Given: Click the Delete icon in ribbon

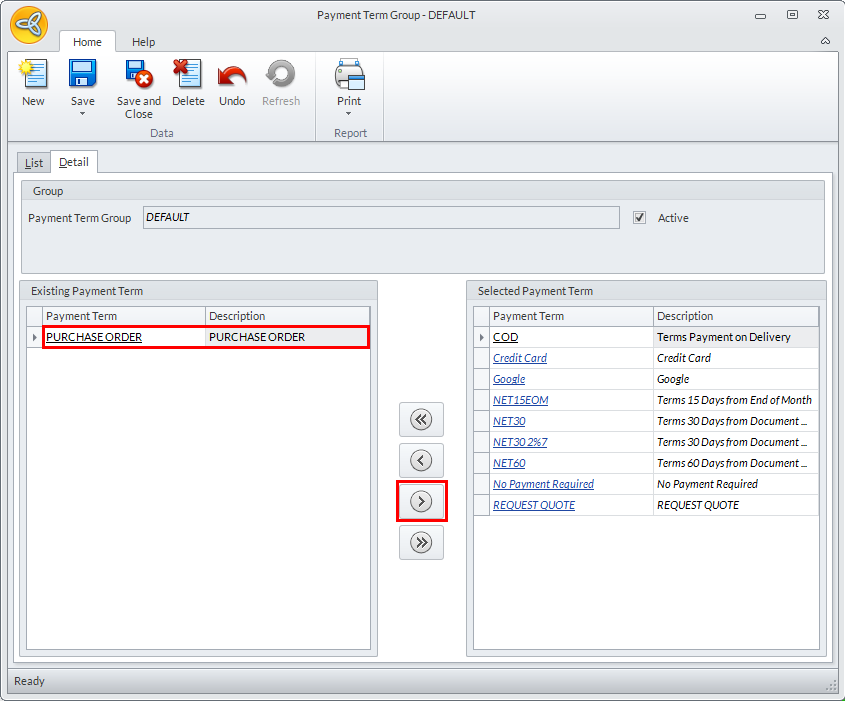Looking at the screenshot, I should pyautogui.click(x=187, y=75).
